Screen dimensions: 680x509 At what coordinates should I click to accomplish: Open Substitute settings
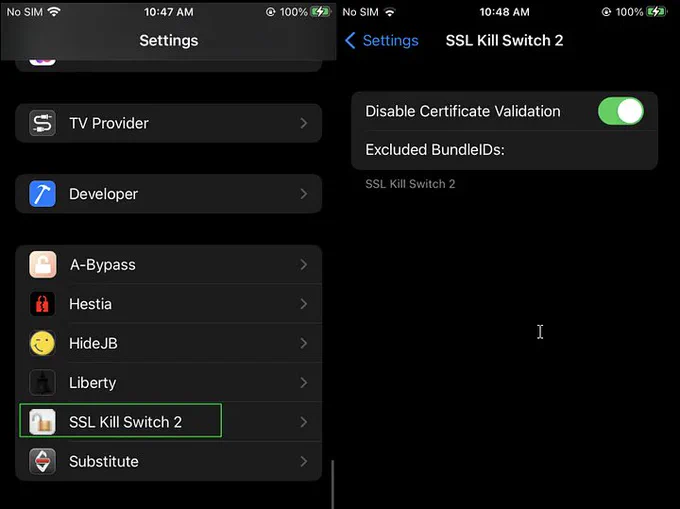click(169, 461)
